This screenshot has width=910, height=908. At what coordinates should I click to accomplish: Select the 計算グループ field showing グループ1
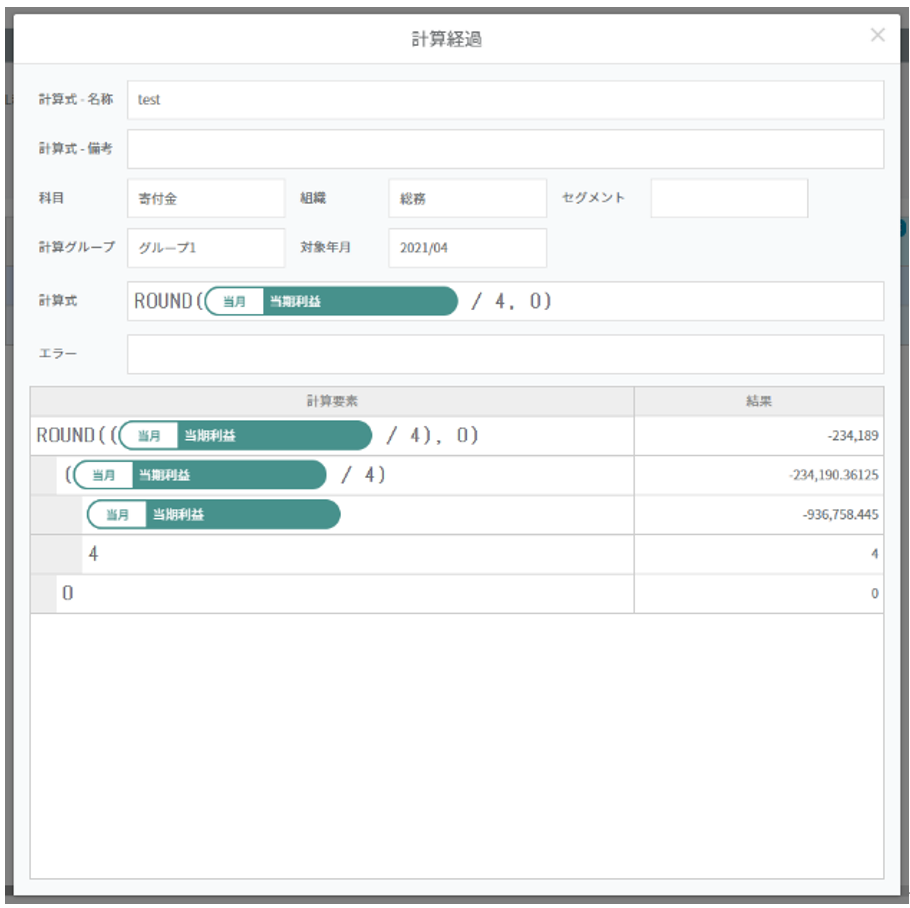[206, 248]
